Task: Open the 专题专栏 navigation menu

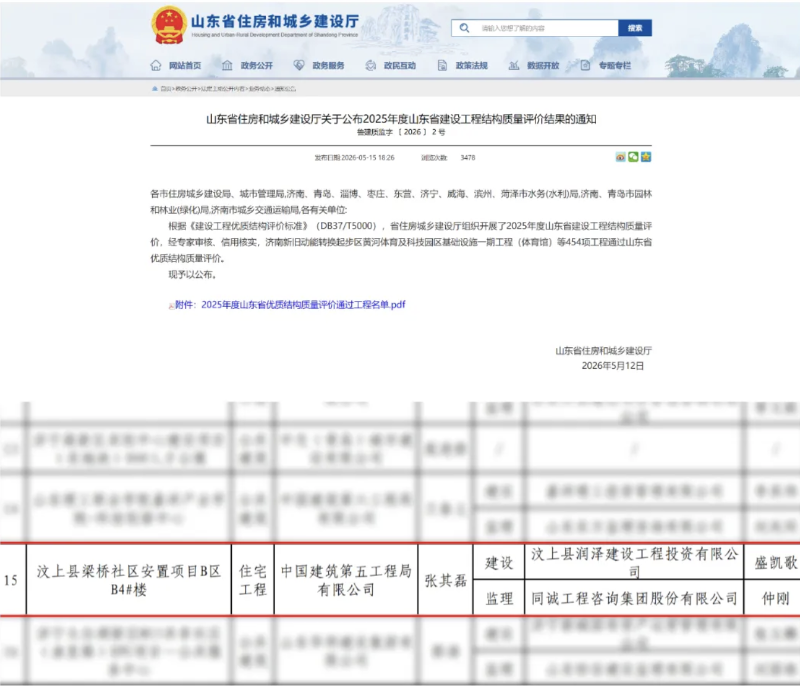Action: 615,65
